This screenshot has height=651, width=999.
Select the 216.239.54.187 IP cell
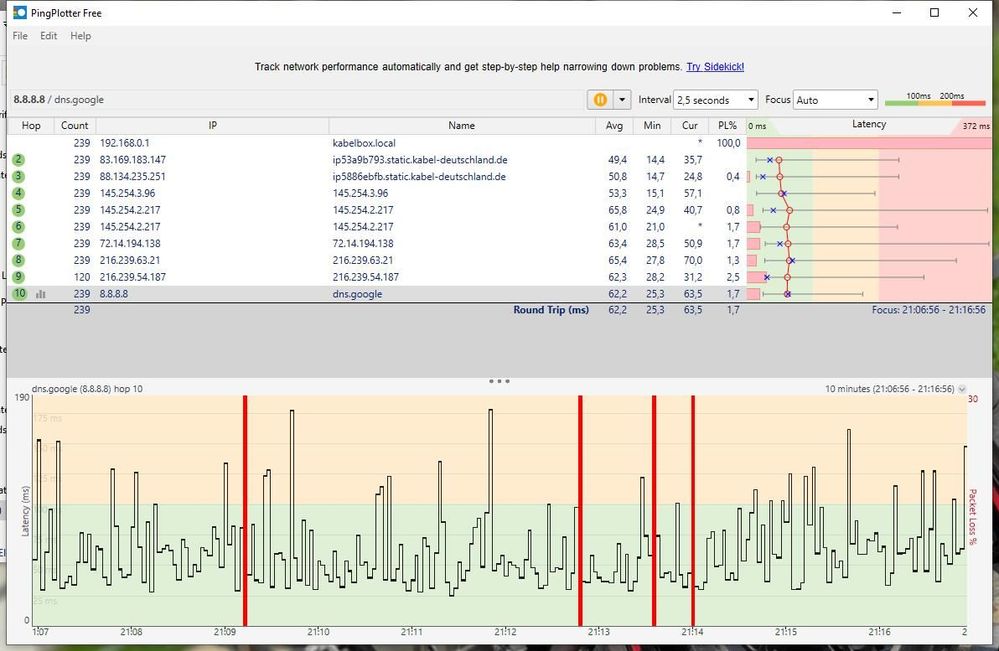(133, 276)
